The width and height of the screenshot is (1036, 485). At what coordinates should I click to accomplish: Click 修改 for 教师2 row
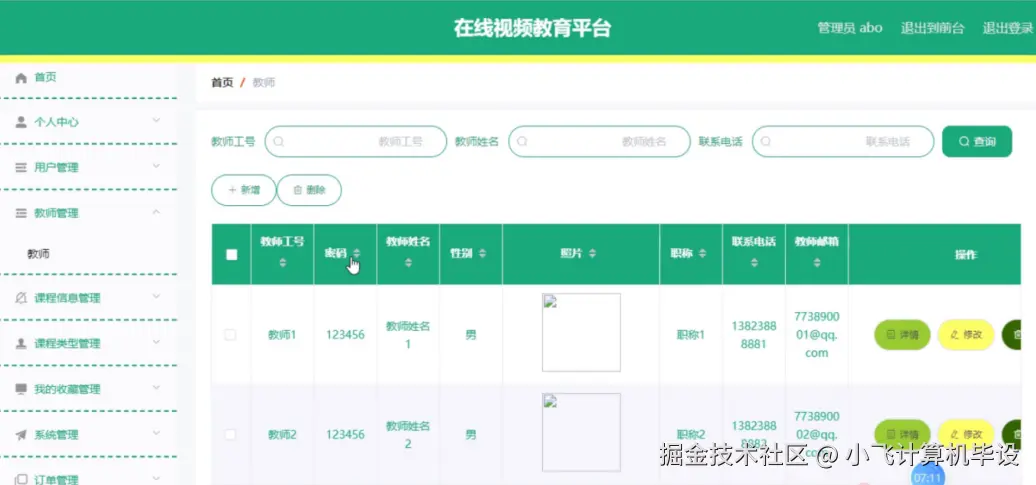[966, 434]
